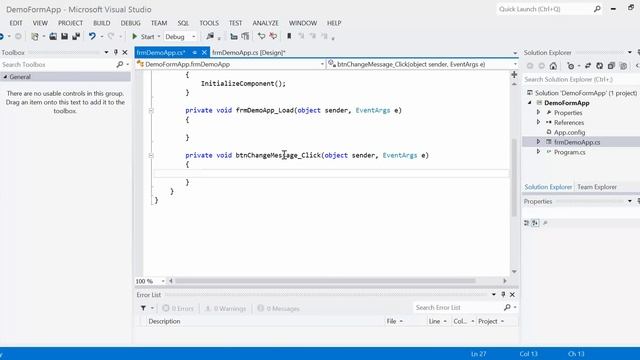Click the uncomment lines icon
This screenshot has height=360, width=640.
click(x=273, y=36)
